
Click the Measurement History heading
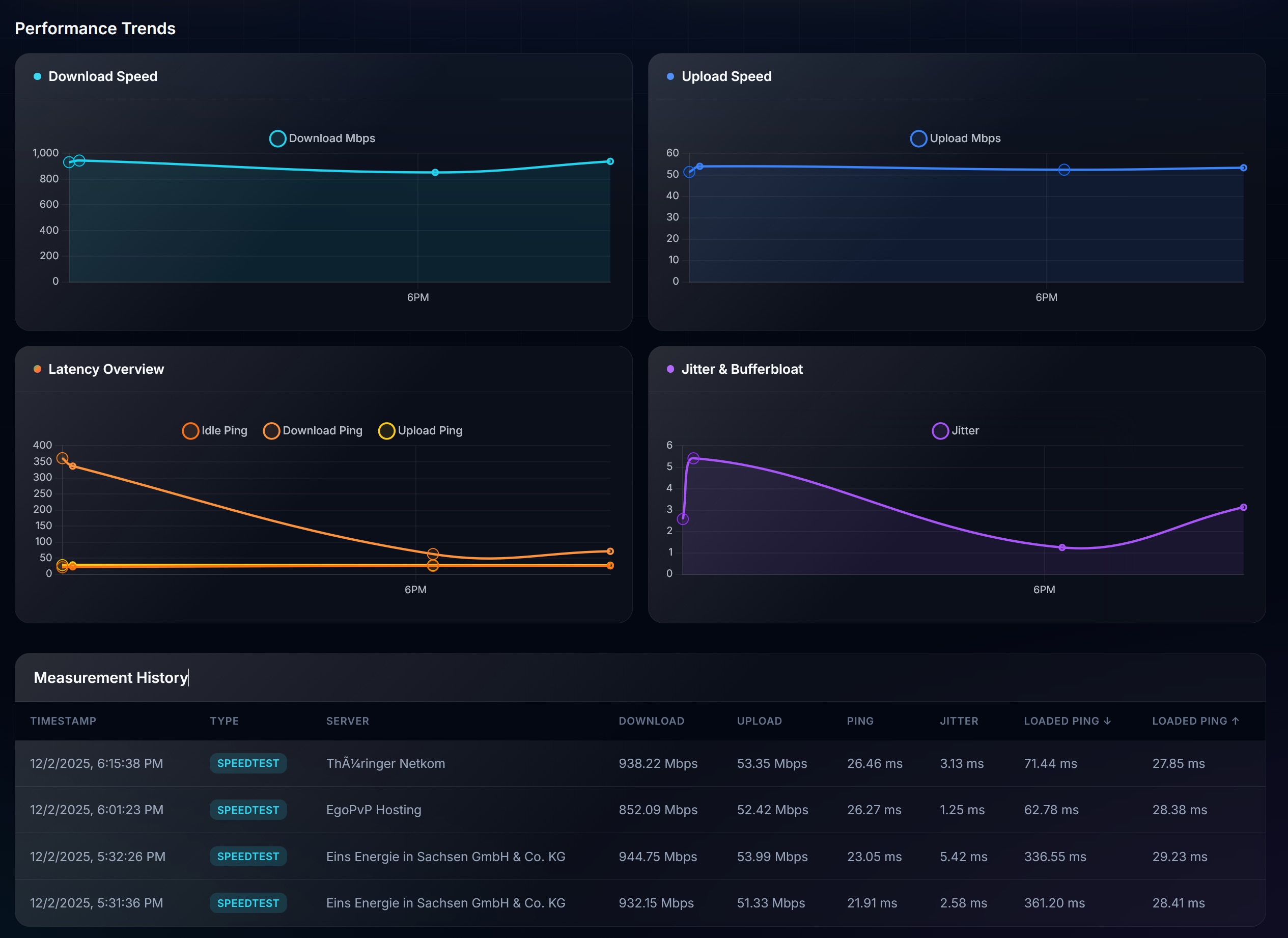(x=111, y=678)
